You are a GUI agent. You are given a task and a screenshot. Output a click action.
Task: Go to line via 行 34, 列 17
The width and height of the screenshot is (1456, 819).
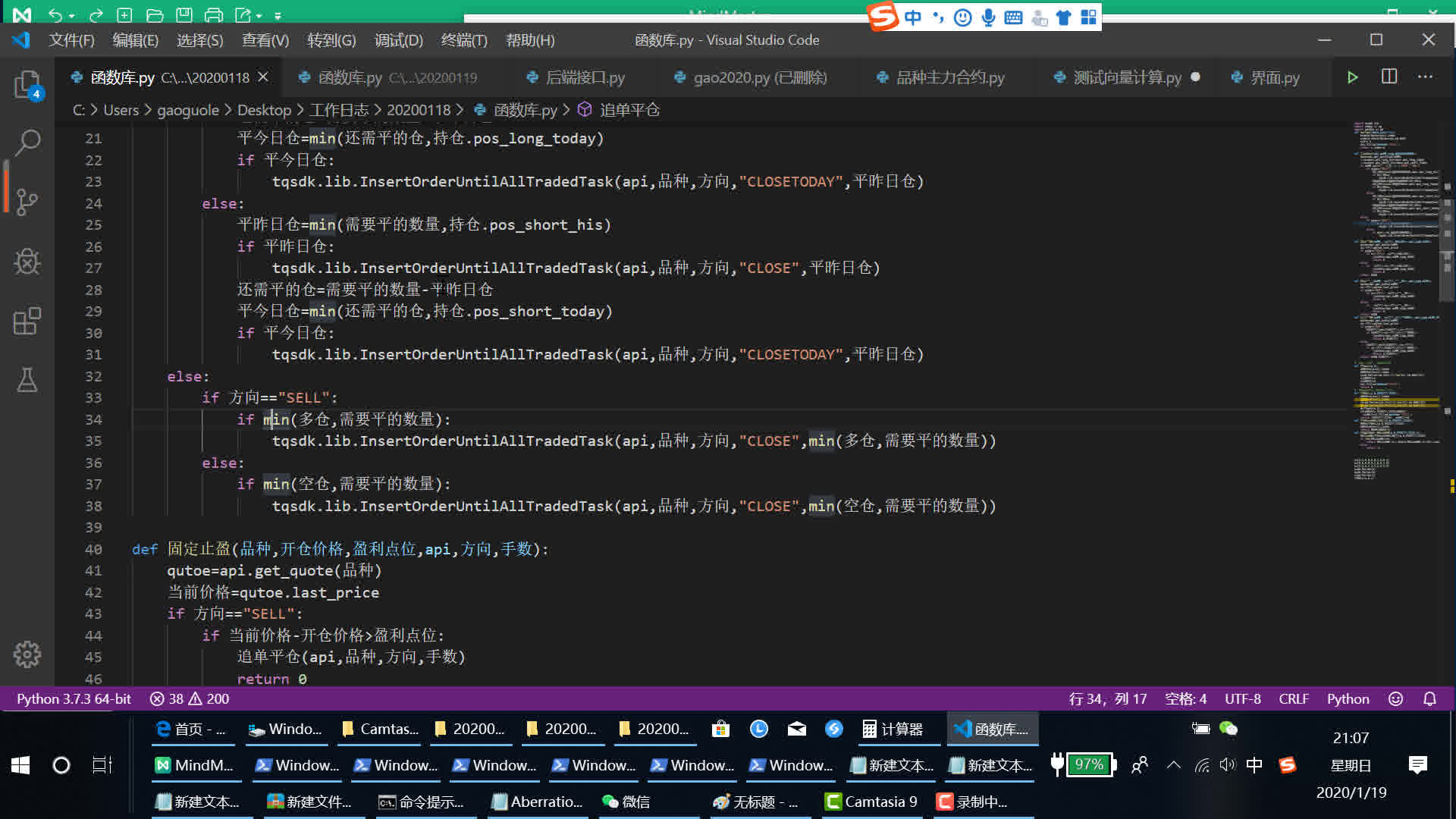tap(1107, 698)
